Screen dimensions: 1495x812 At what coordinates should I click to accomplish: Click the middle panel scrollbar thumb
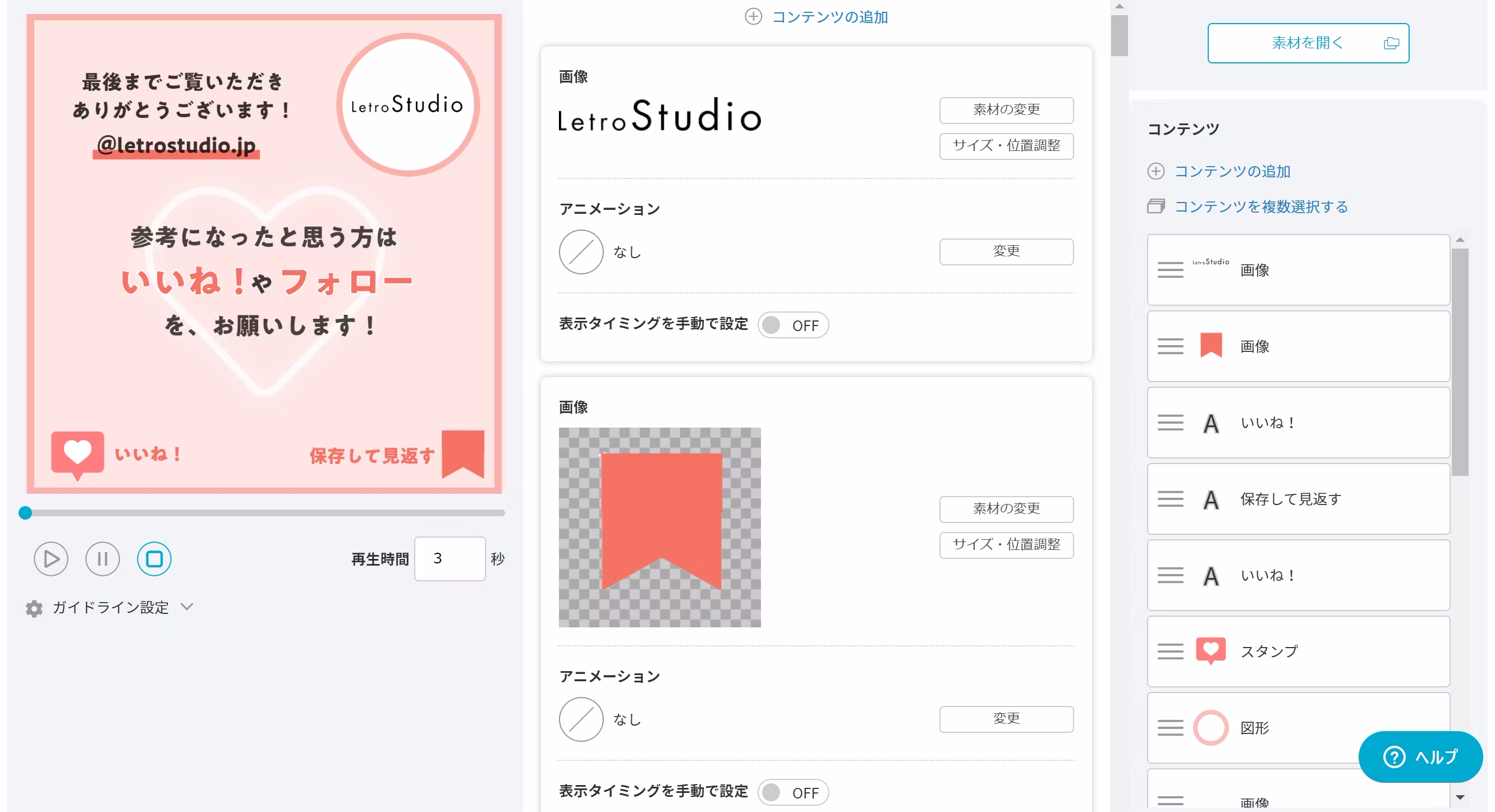(1119, 35)
